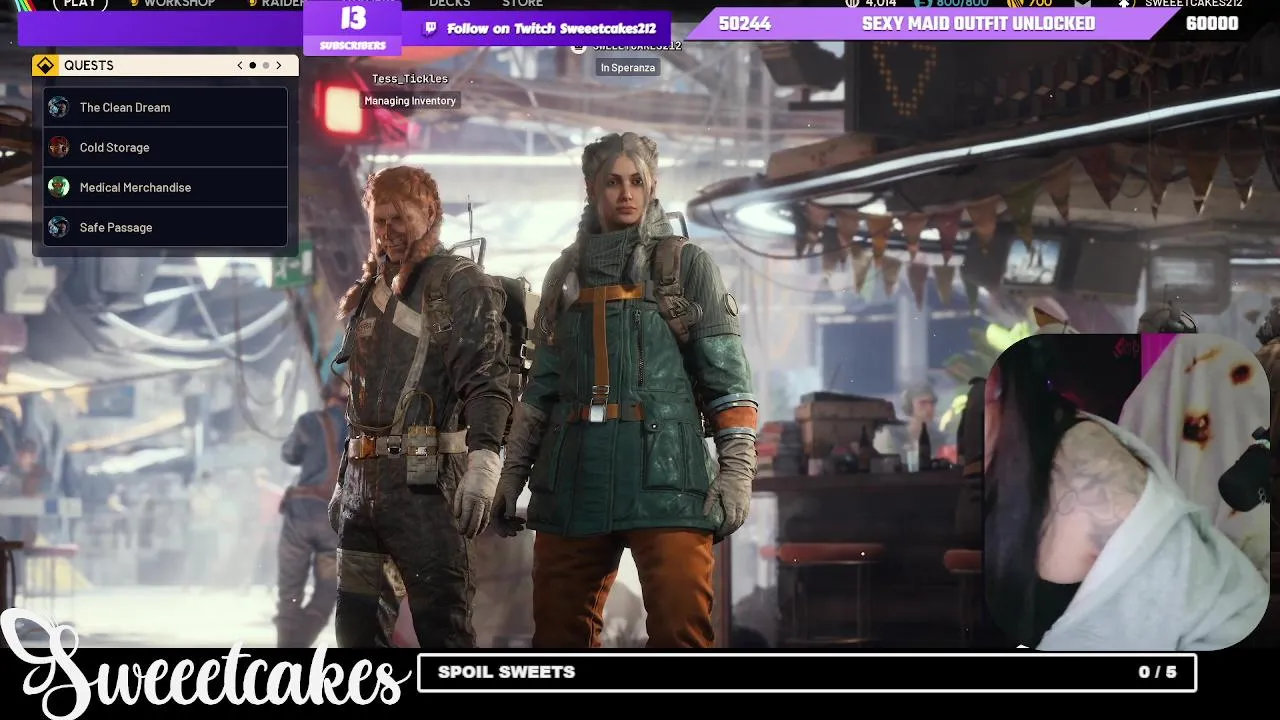Open The Clean Dream quest

point(166,107)
